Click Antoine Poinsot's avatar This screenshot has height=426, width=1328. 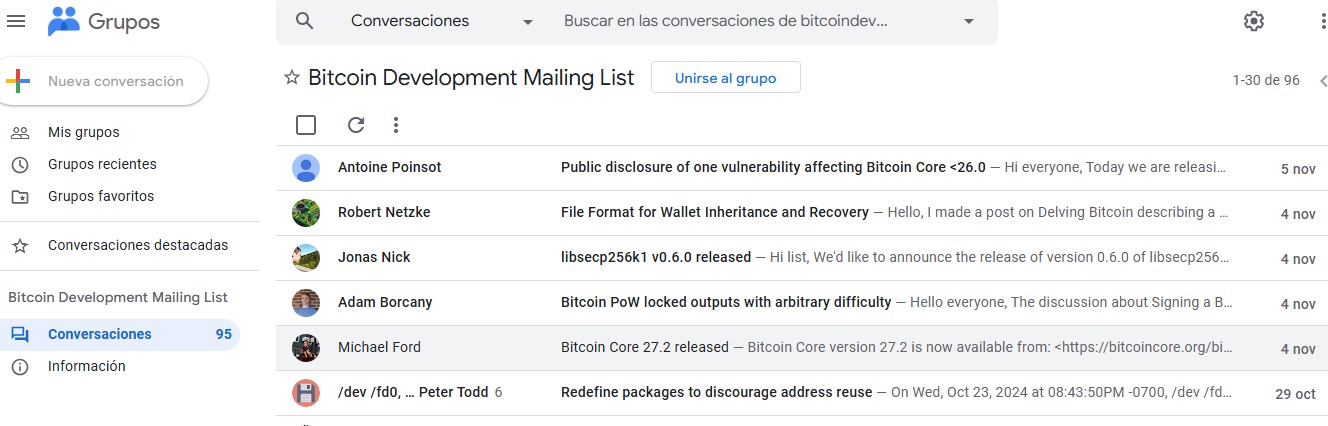tap(306, 168)
